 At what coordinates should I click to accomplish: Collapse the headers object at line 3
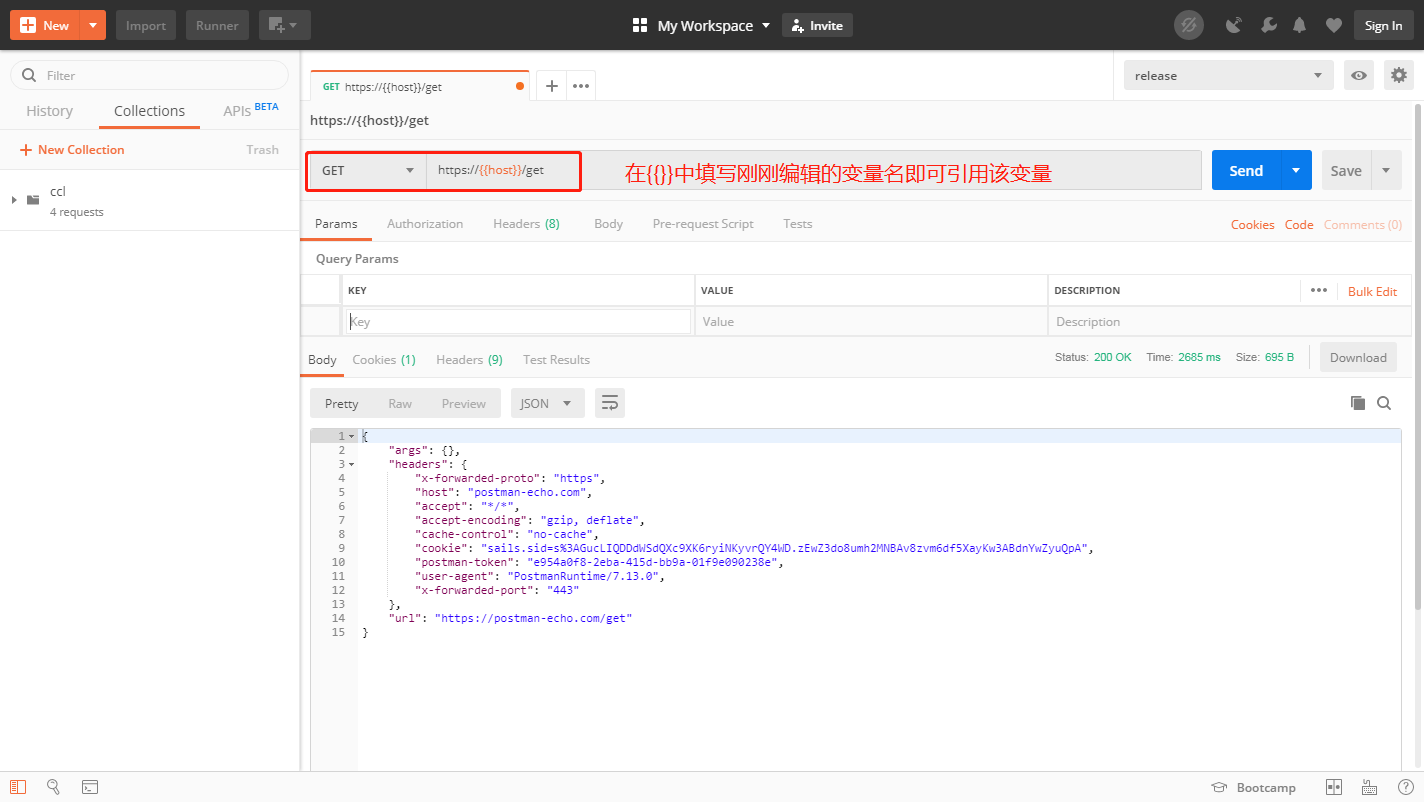click(352, 465)
